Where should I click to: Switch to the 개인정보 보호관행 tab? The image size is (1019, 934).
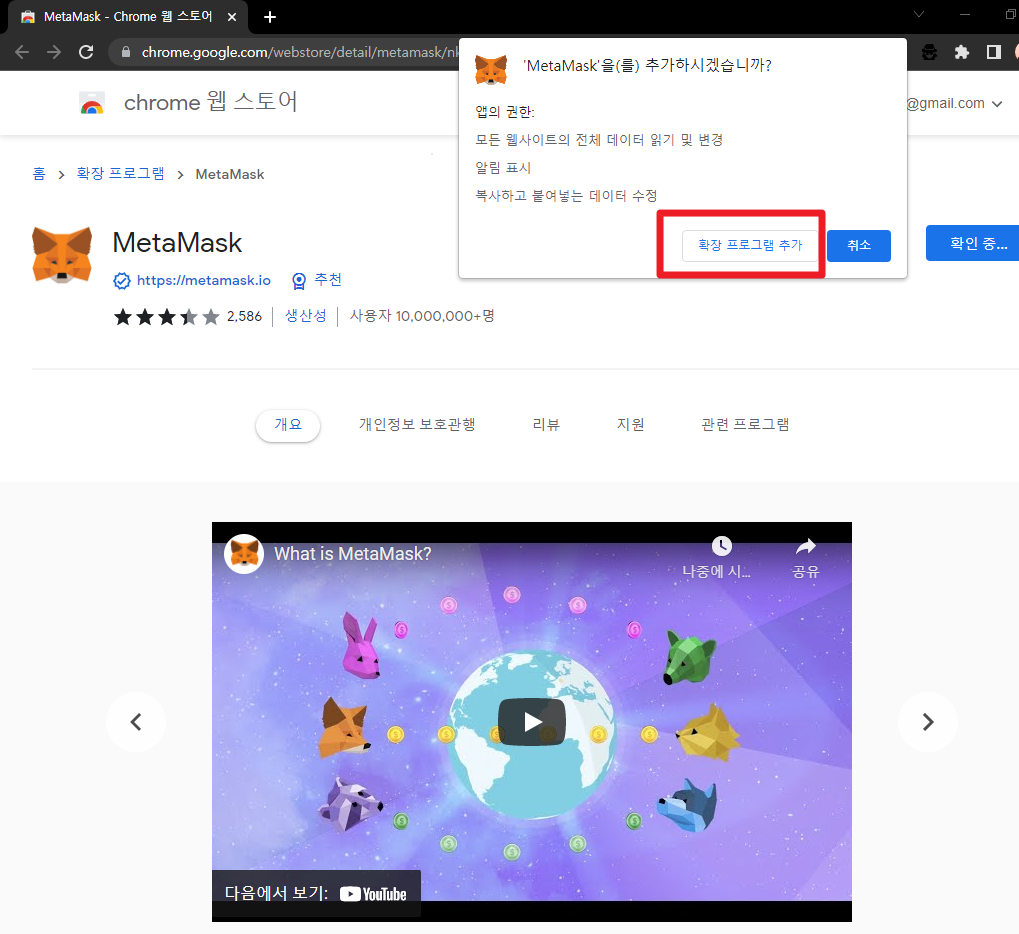[417, 424]
